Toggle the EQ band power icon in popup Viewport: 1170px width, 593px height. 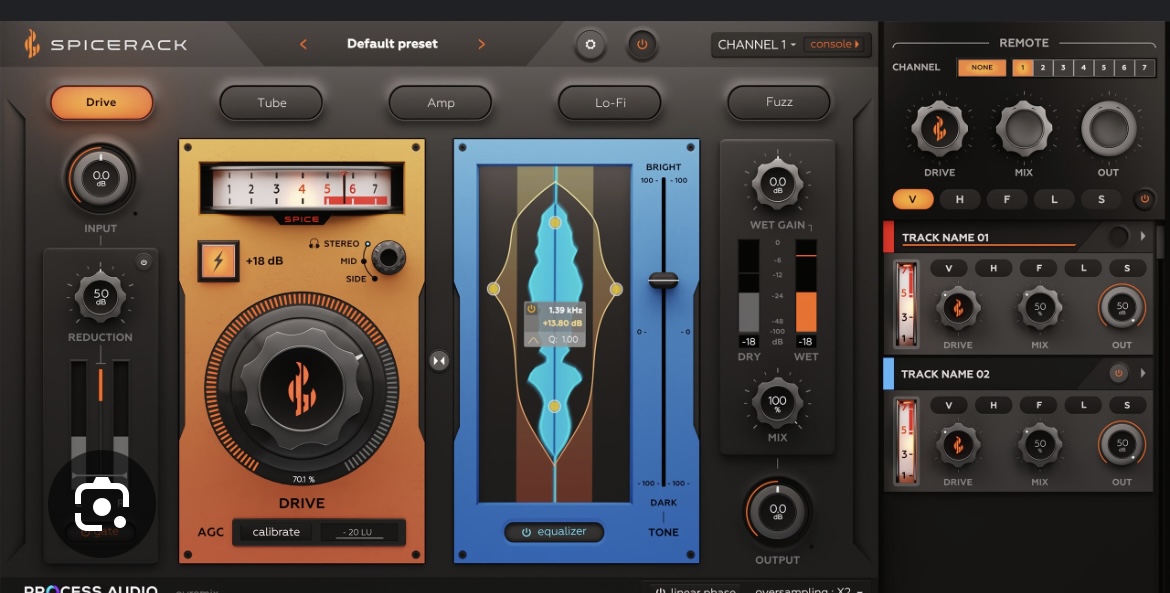click(x=531, y=309)
